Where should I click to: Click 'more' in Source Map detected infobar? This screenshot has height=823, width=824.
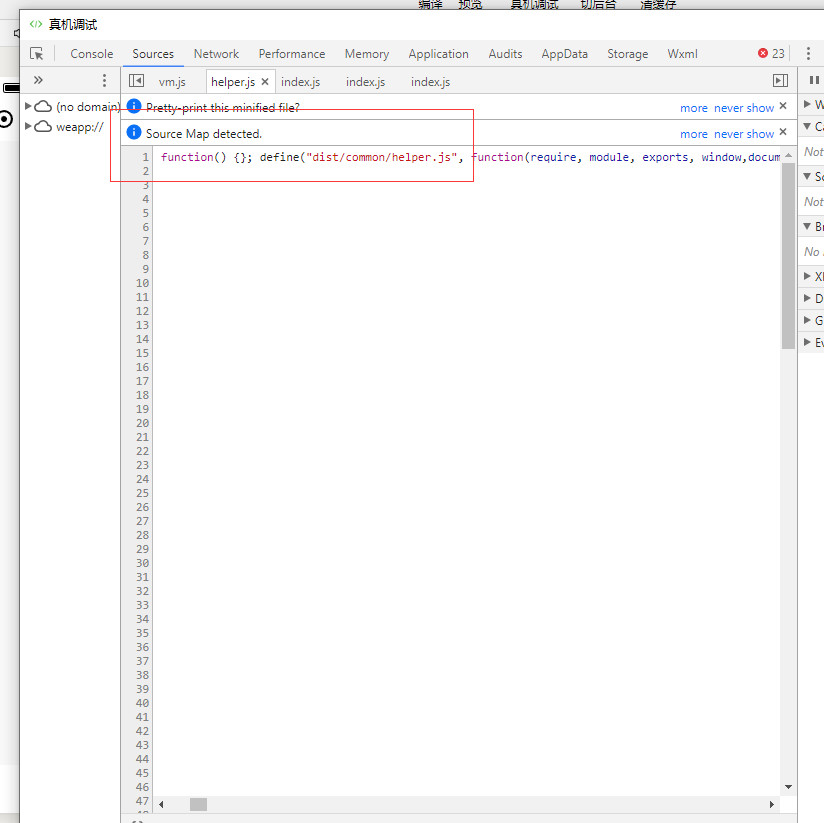tap(694, 134)
